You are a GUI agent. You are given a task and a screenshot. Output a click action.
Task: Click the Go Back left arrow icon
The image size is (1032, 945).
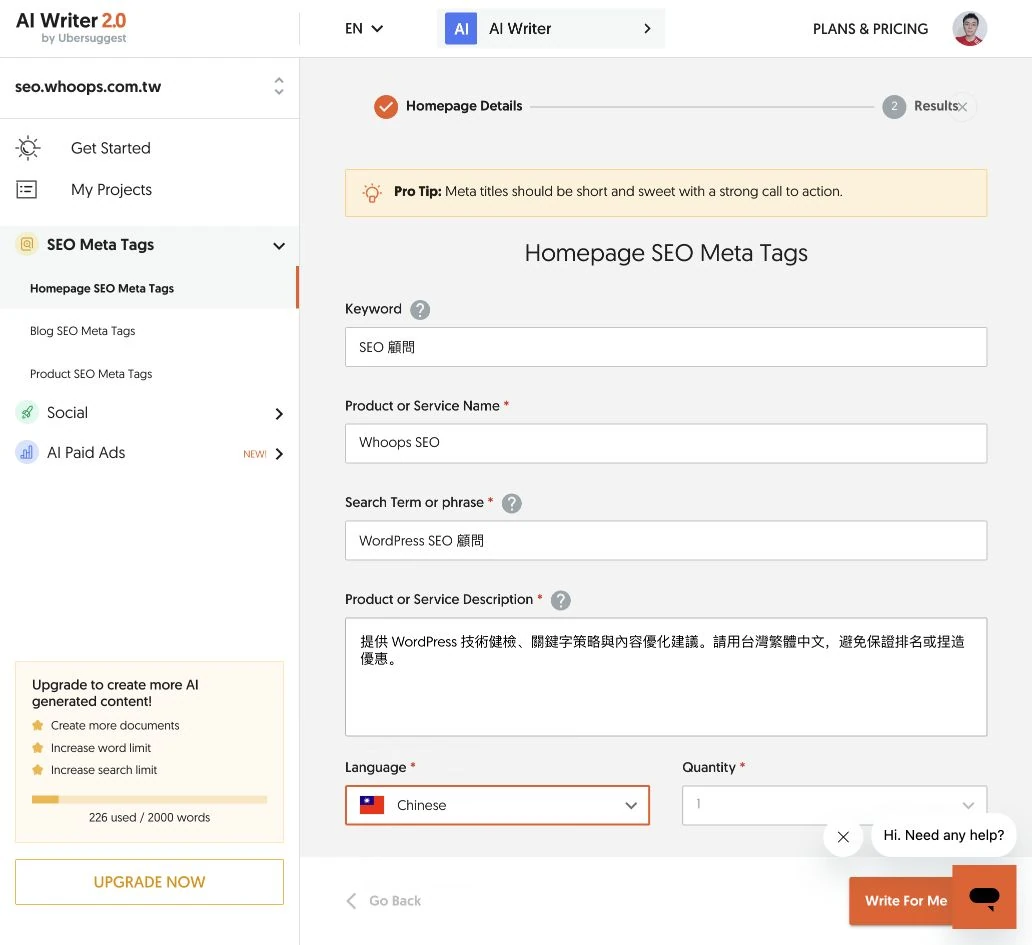[351, 901]
